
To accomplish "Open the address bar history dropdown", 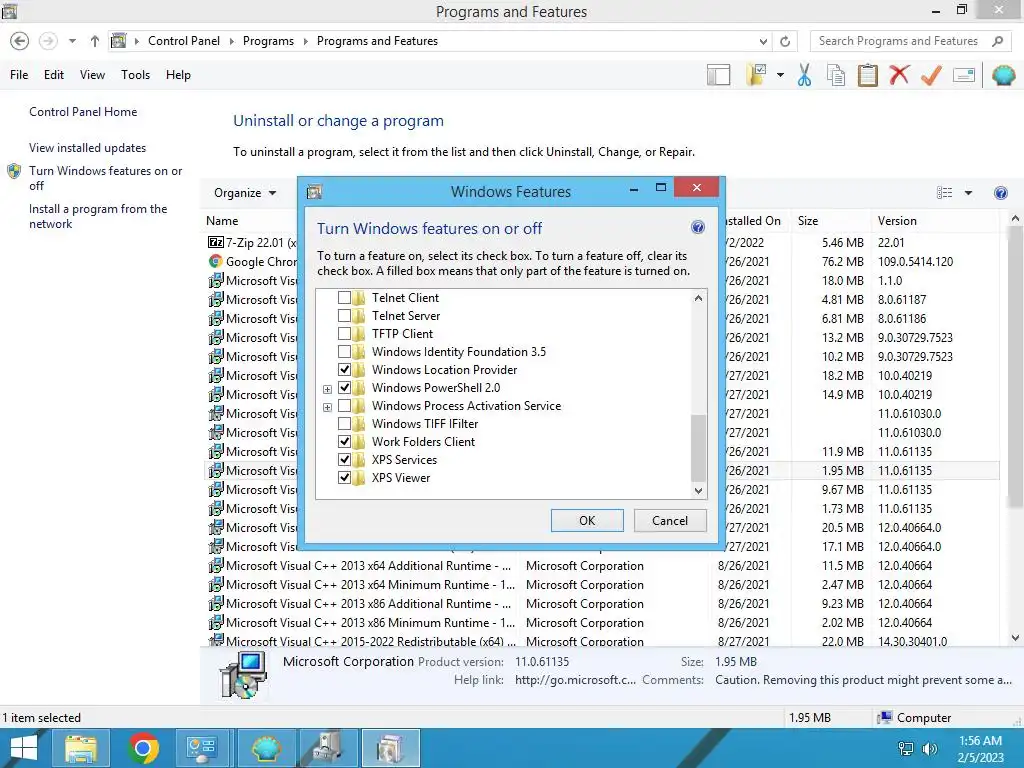I will [763, 41].
